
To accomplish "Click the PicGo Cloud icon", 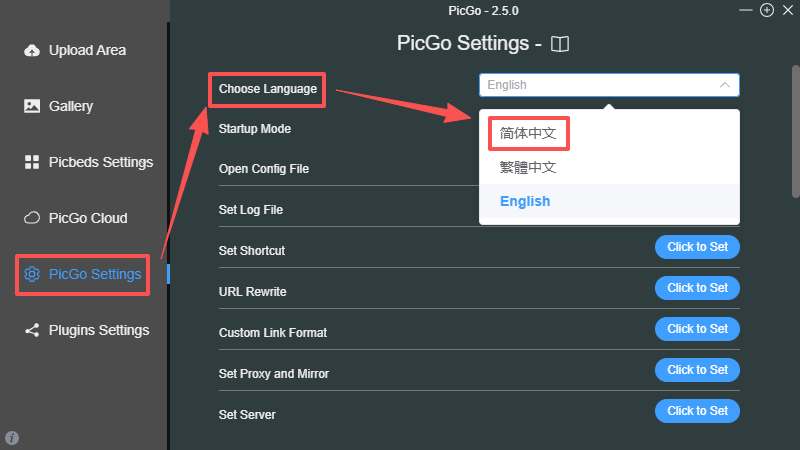I will [32, 218].
